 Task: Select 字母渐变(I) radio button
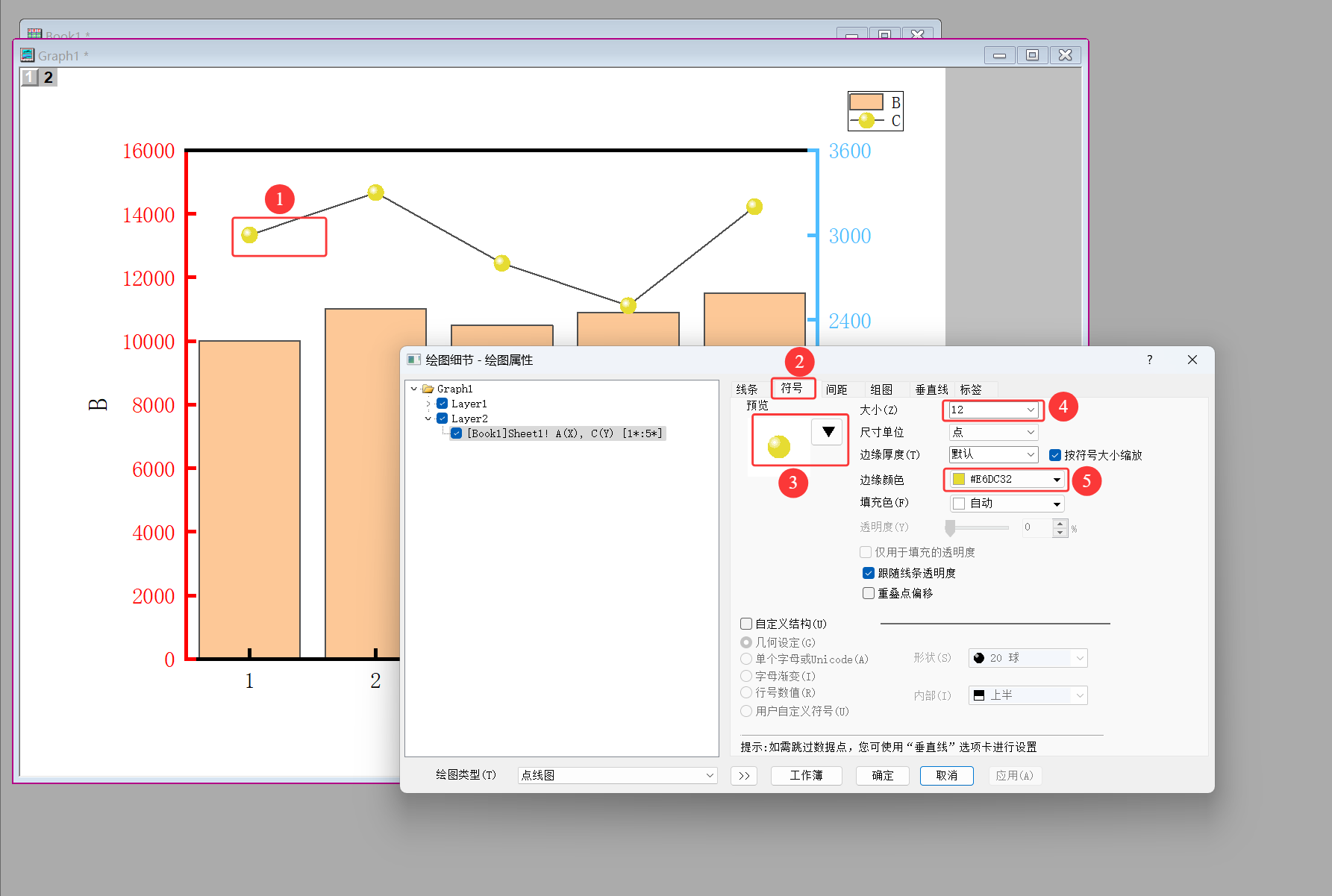tap(746, 676)
